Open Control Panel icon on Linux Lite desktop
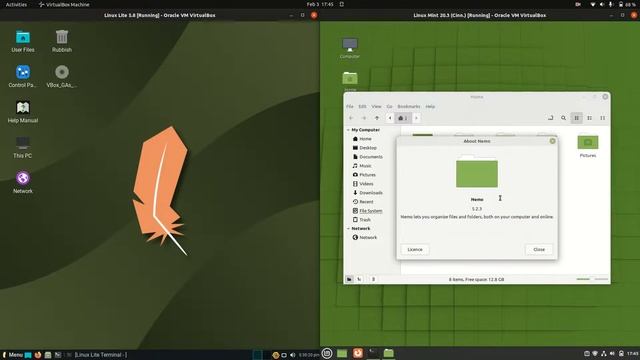This screenshot has height=360, width=640. (x=23, y=76)
